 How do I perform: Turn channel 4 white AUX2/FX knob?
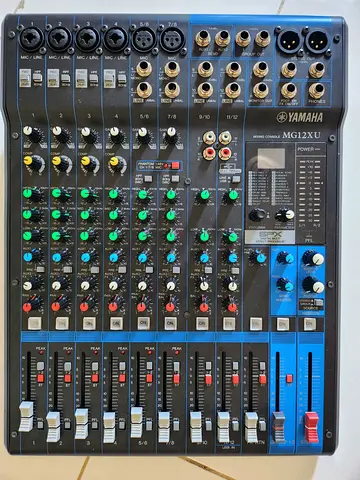click(114, 286)
